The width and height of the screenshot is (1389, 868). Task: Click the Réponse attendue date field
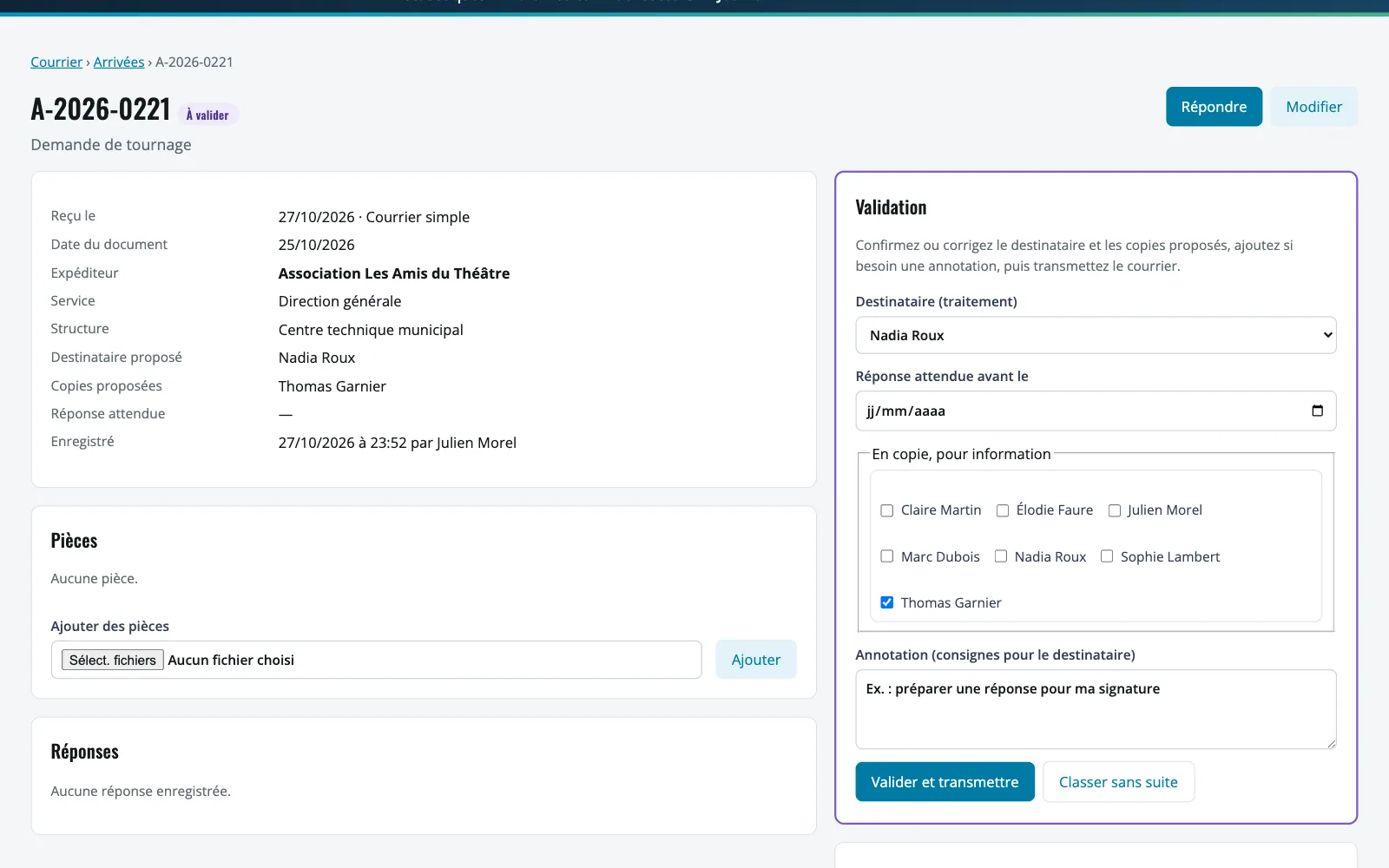pyautogui.click(x=1096, y=411)
